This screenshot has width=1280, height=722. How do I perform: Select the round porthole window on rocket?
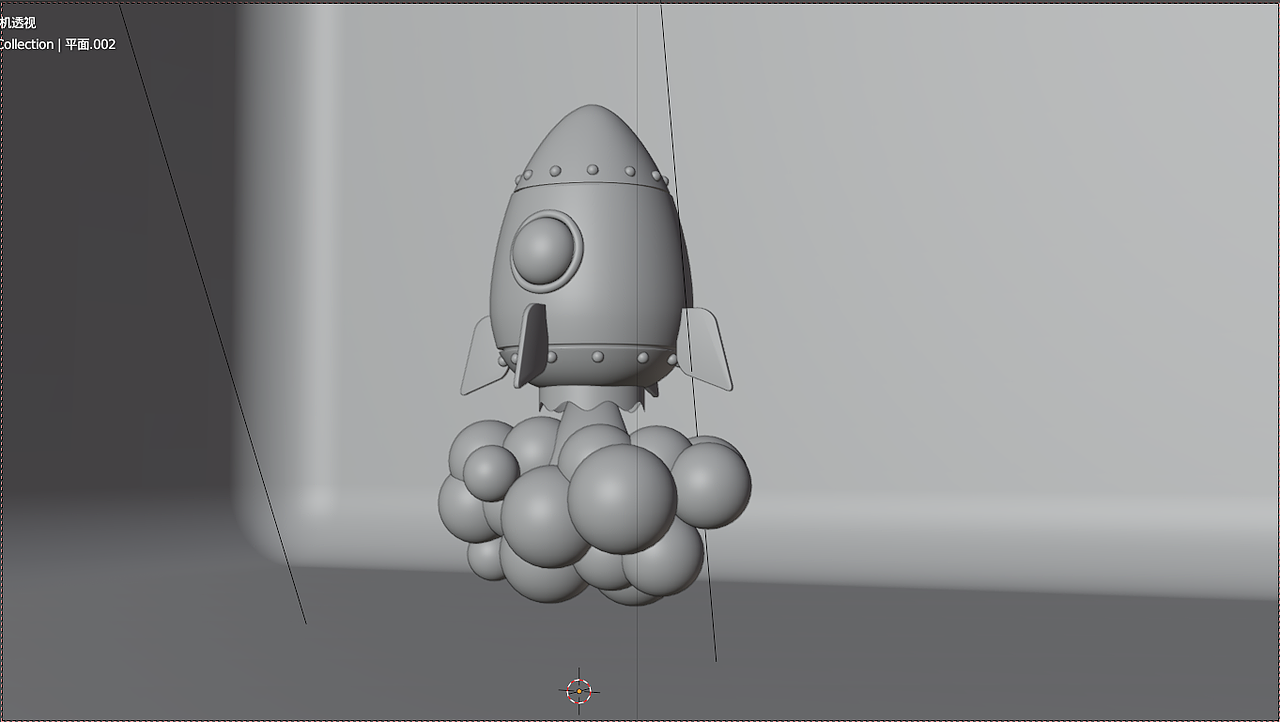click(545, 250)
